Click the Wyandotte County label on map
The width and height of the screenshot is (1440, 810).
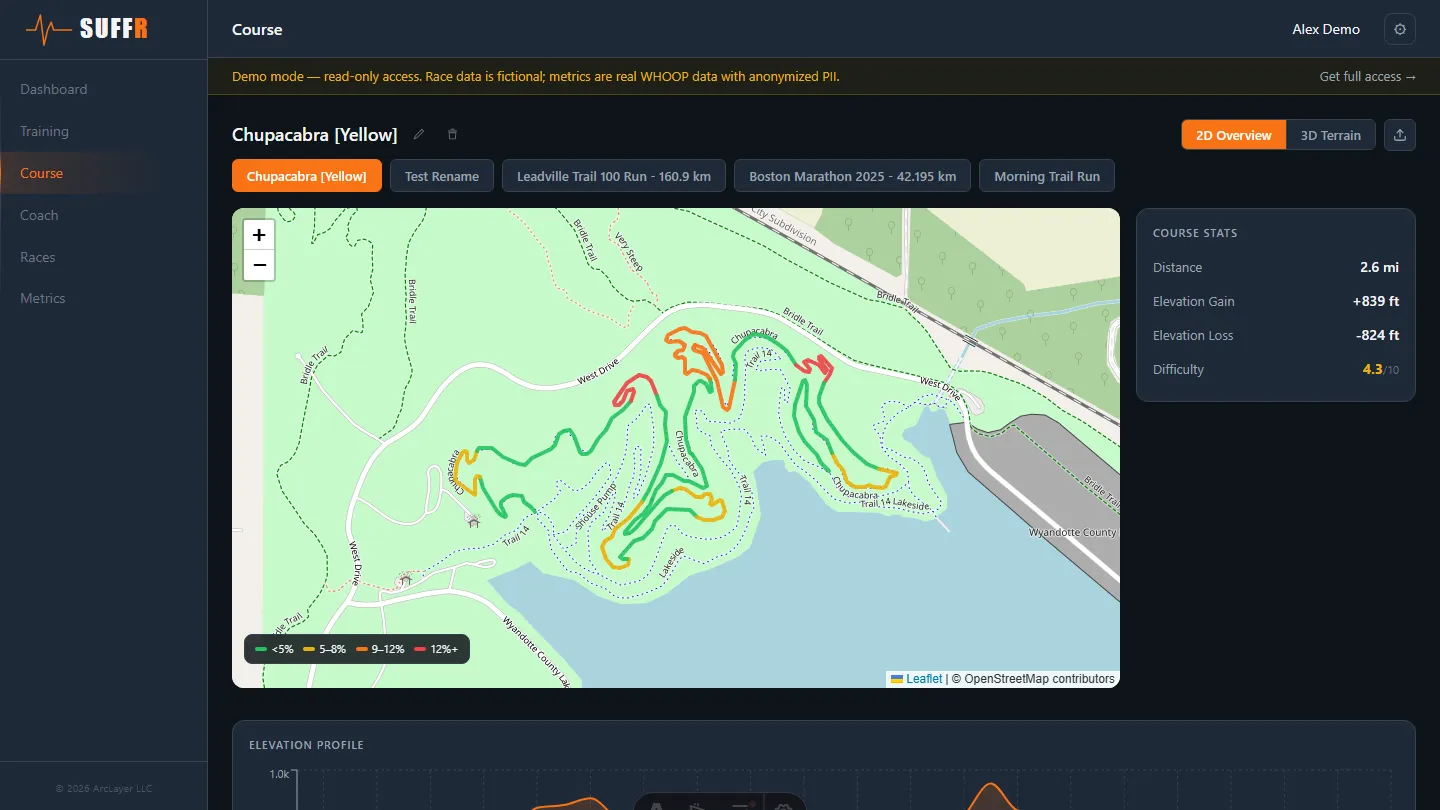click(x=1072, y=532)
